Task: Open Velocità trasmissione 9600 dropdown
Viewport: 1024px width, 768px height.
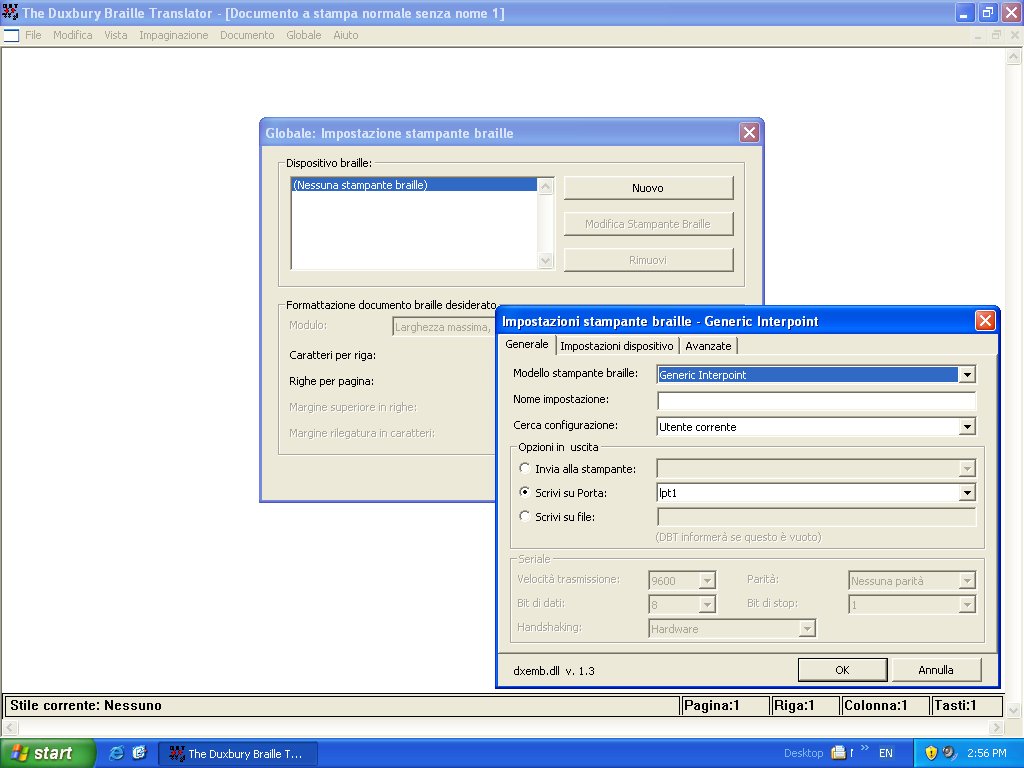Action: pyautogui.click(x=707, y=581)
